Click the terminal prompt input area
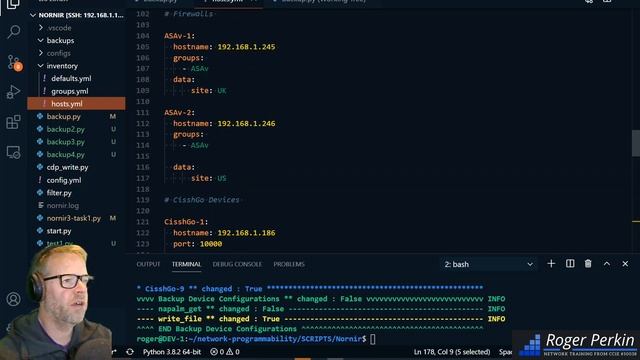The width and height of the screenshot is (640, 360). (x=373, y=339)
